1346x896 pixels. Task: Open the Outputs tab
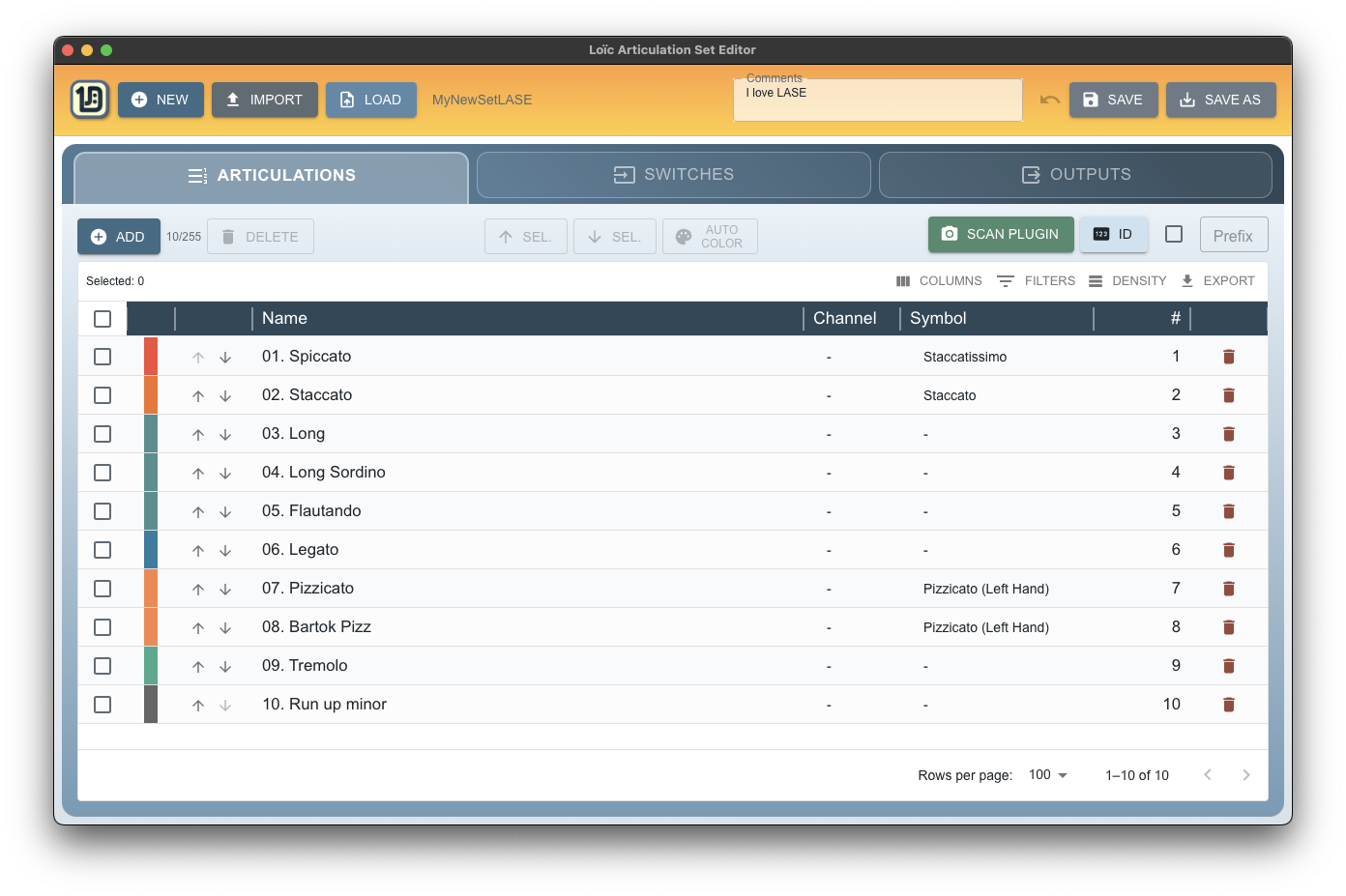1075,175
